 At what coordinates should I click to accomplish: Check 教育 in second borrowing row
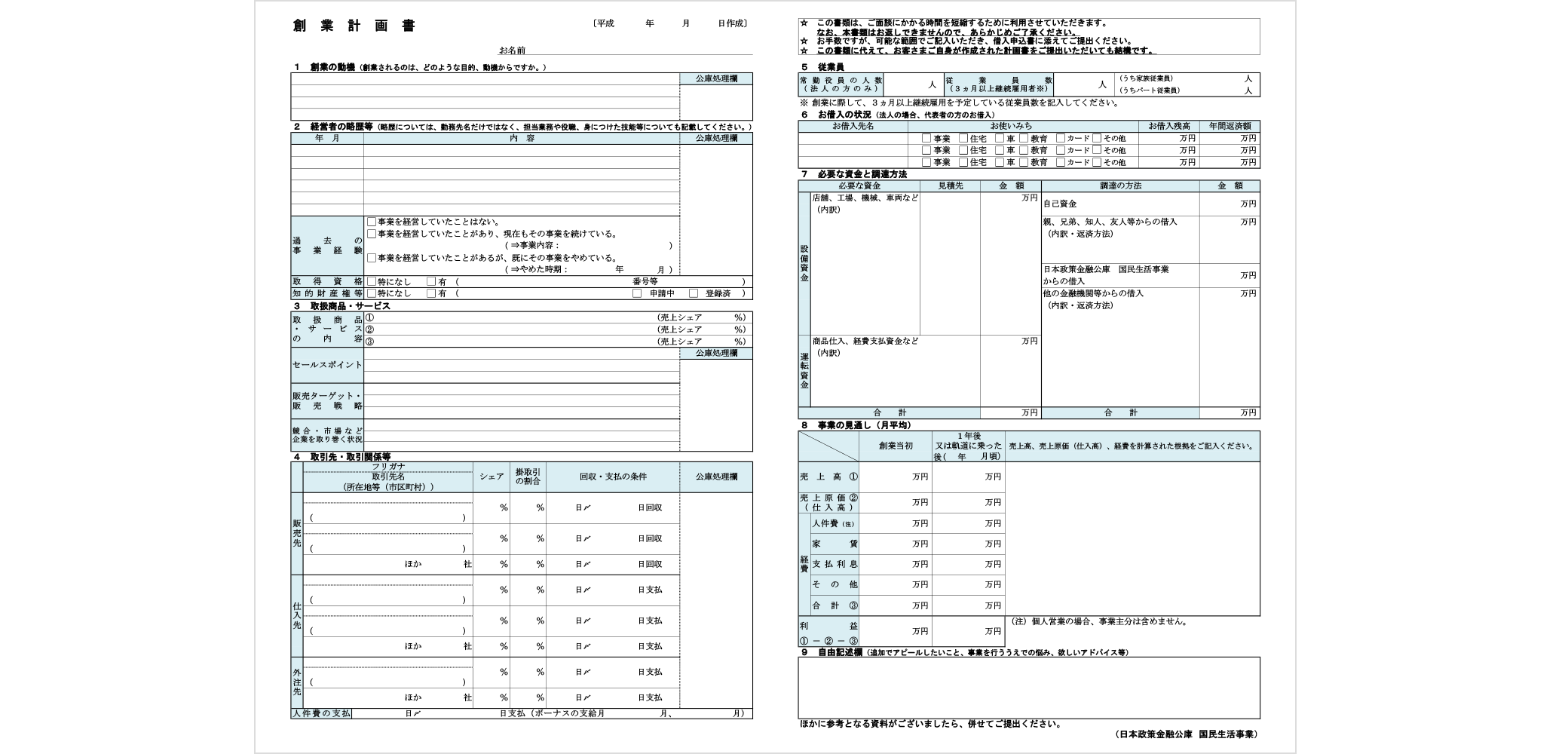point(1024,150)
